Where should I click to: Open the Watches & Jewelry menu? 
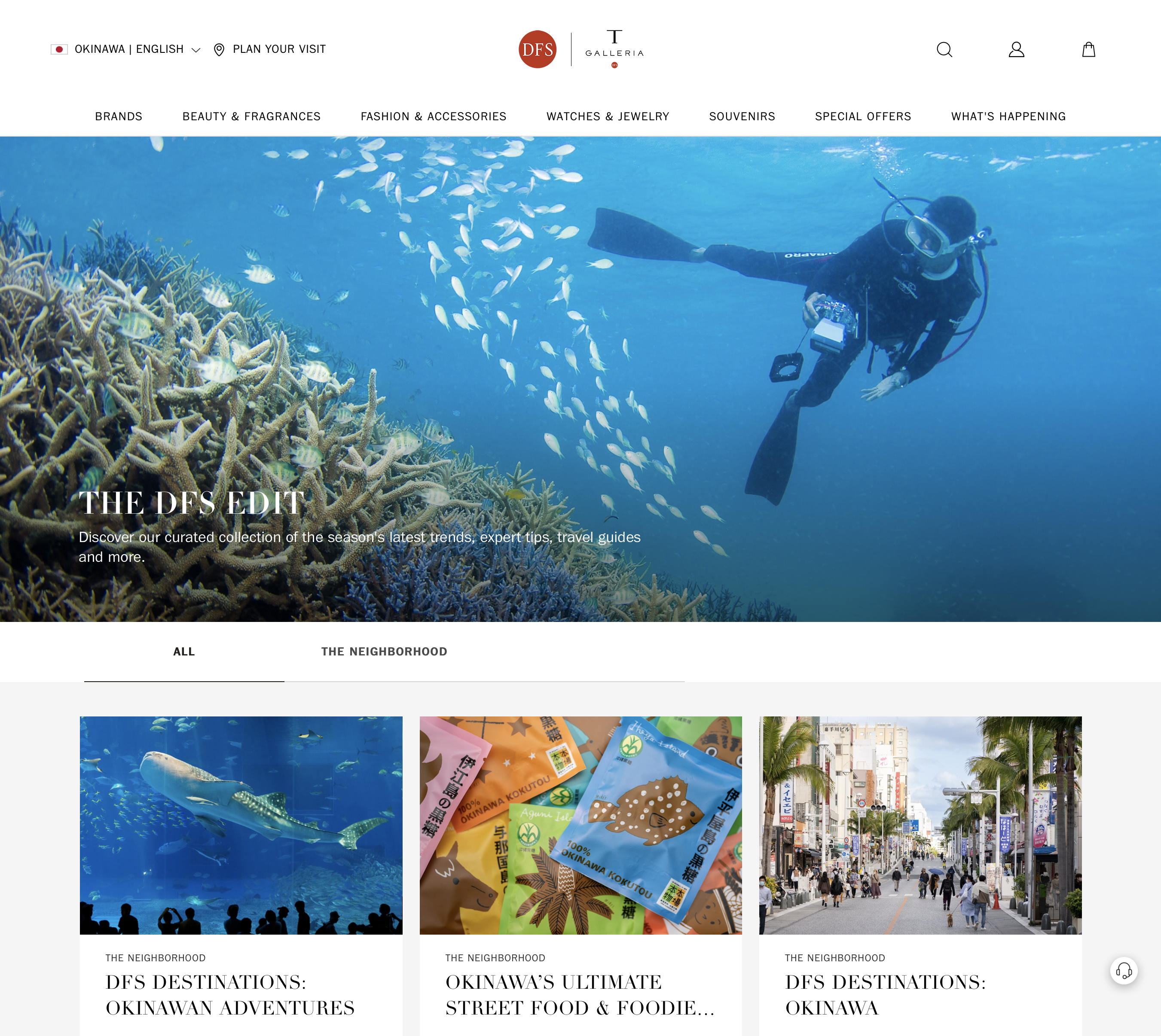click(608, 116)
